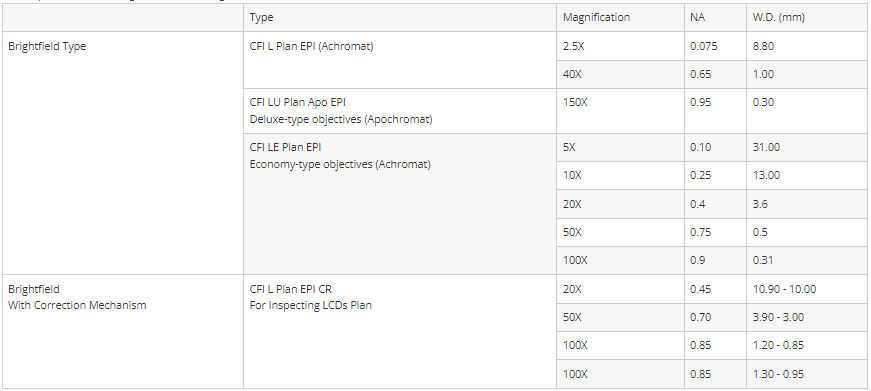This screenshot has width=871, height=391.
Task: Click Brightfield With Correction Mechanism cell
Action: [123, 332]
